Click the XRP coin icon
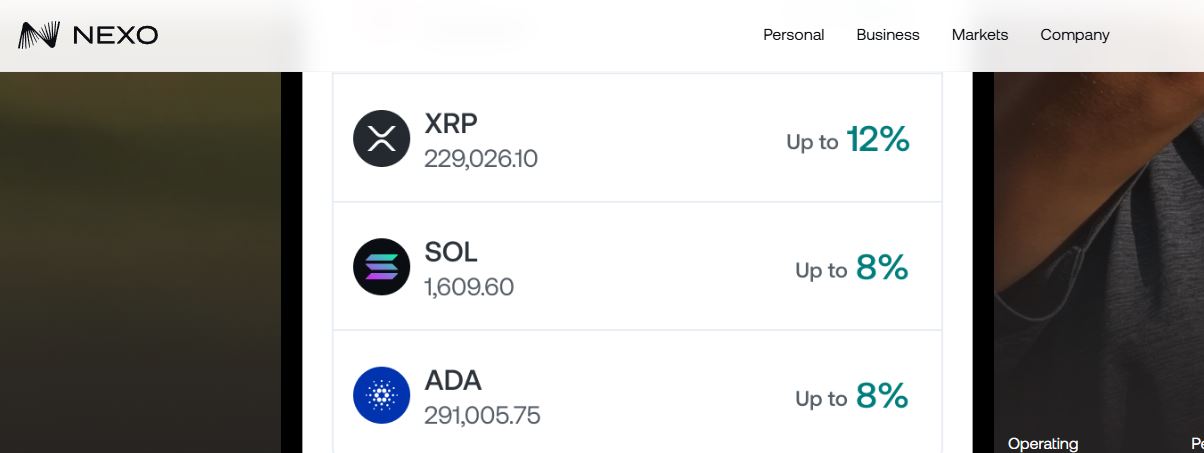 (382, 138)
